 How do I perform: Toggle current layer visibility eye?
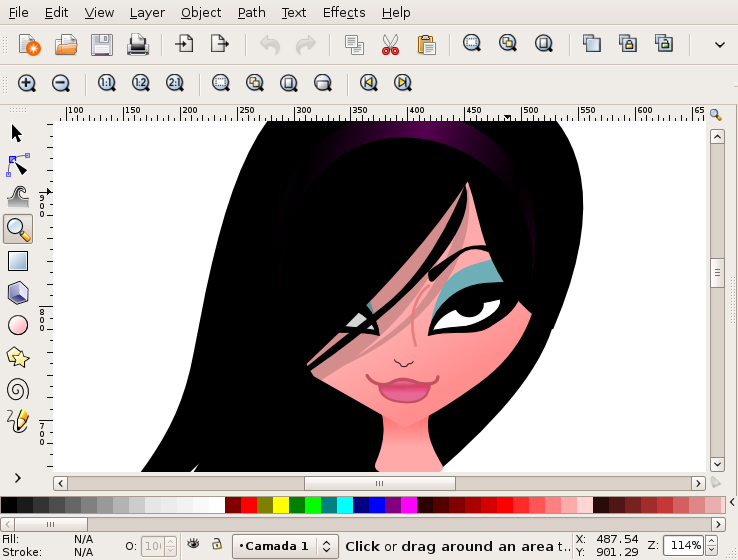(194, 545)
